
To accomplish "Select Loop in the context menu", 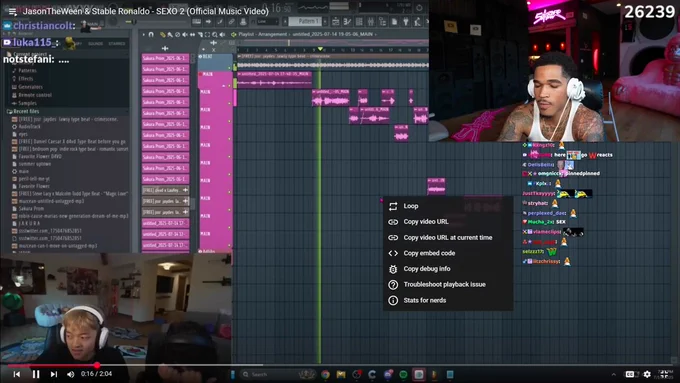I will pos(448,206).
